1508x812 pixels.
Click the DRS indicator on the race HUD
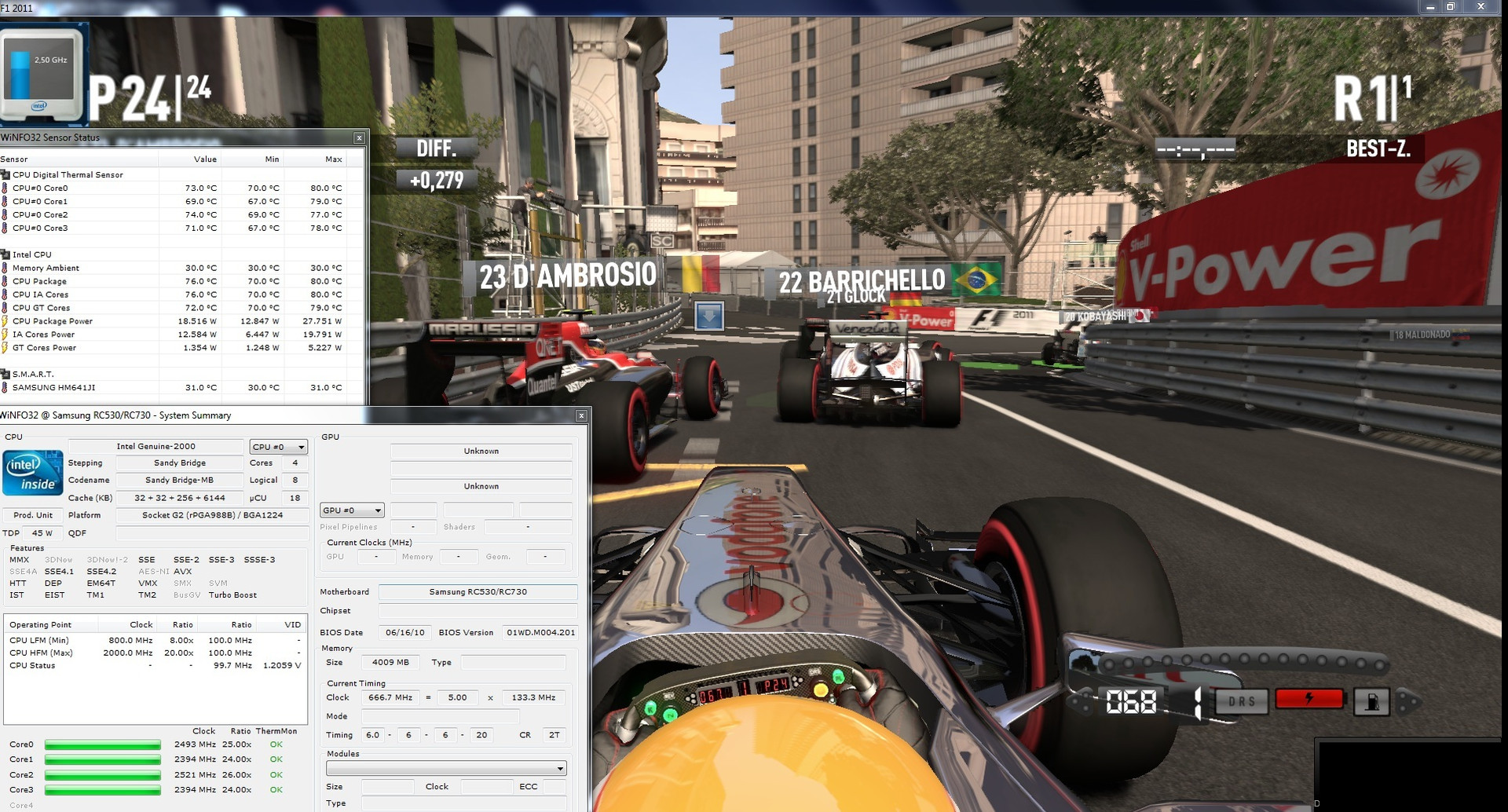[1242, 701]
